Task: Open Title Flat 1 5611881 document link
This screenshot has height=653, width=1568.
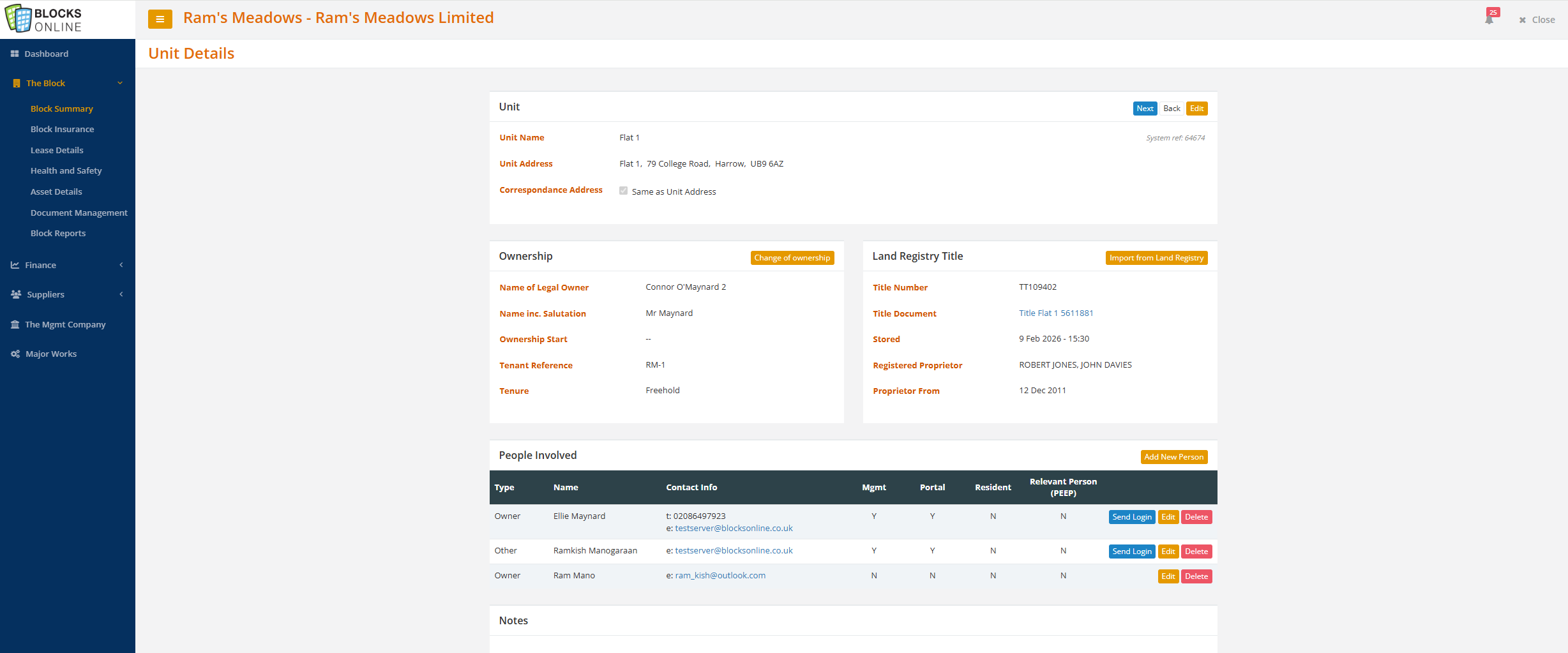Action: pyautogui.click(x=1055, y=313)
